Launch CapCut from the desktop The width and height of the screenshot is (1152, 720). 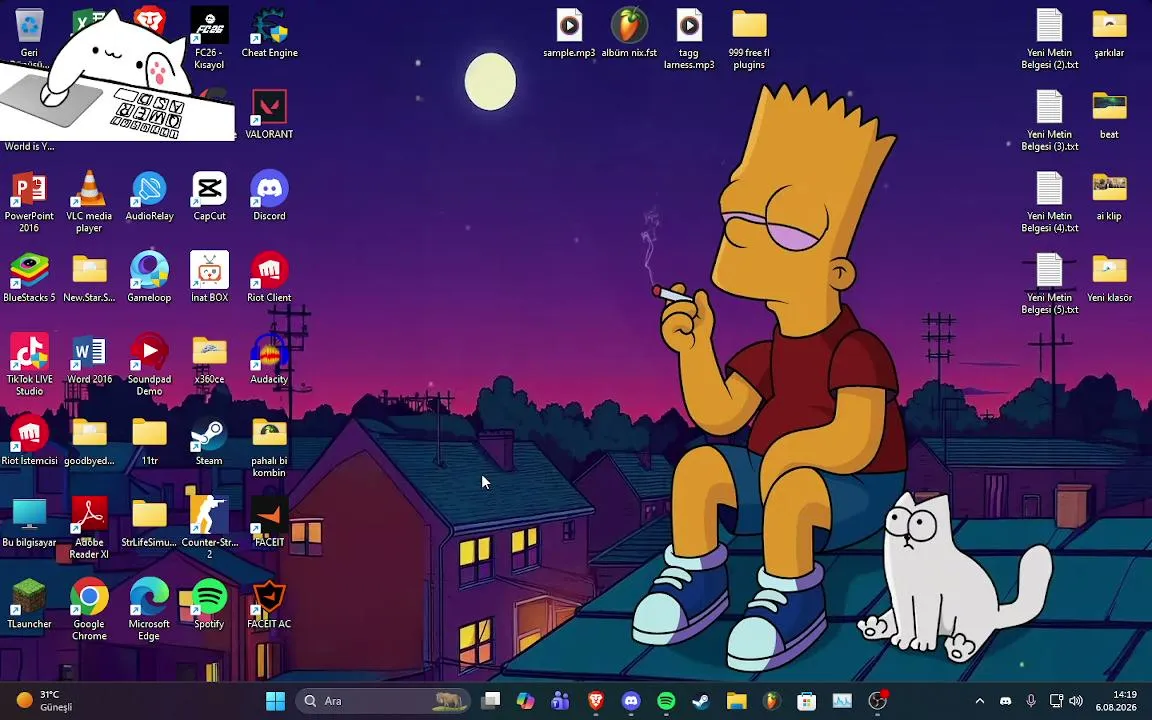coord(209,196)
